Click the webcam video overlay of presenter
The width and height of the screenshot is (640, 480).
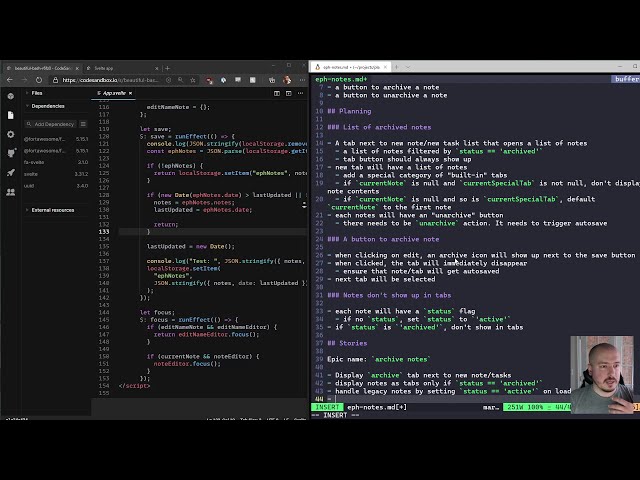pyautogui.click(x=602, y=375)
